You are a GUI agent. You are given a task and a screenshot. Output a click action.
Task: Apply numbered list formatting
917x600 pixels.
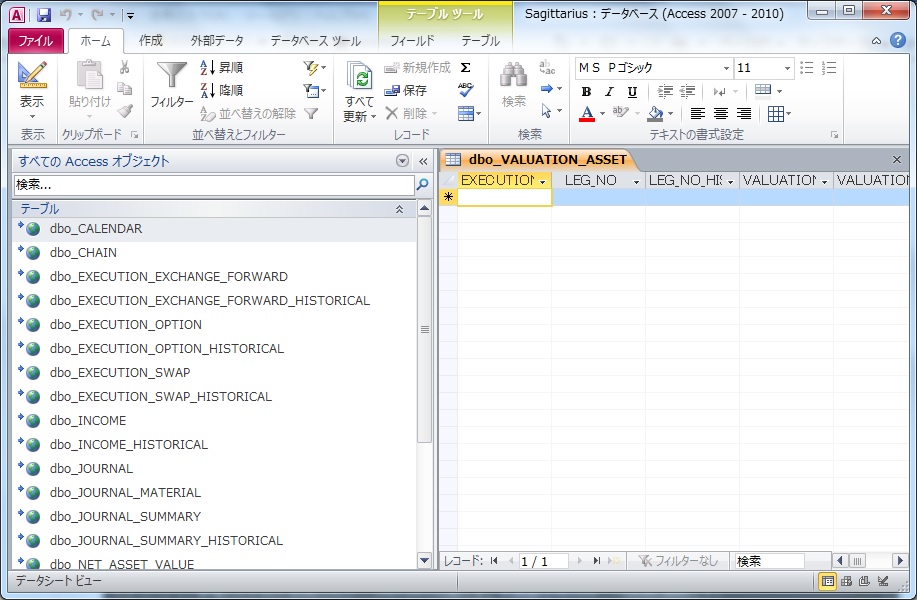click(829, 68)
